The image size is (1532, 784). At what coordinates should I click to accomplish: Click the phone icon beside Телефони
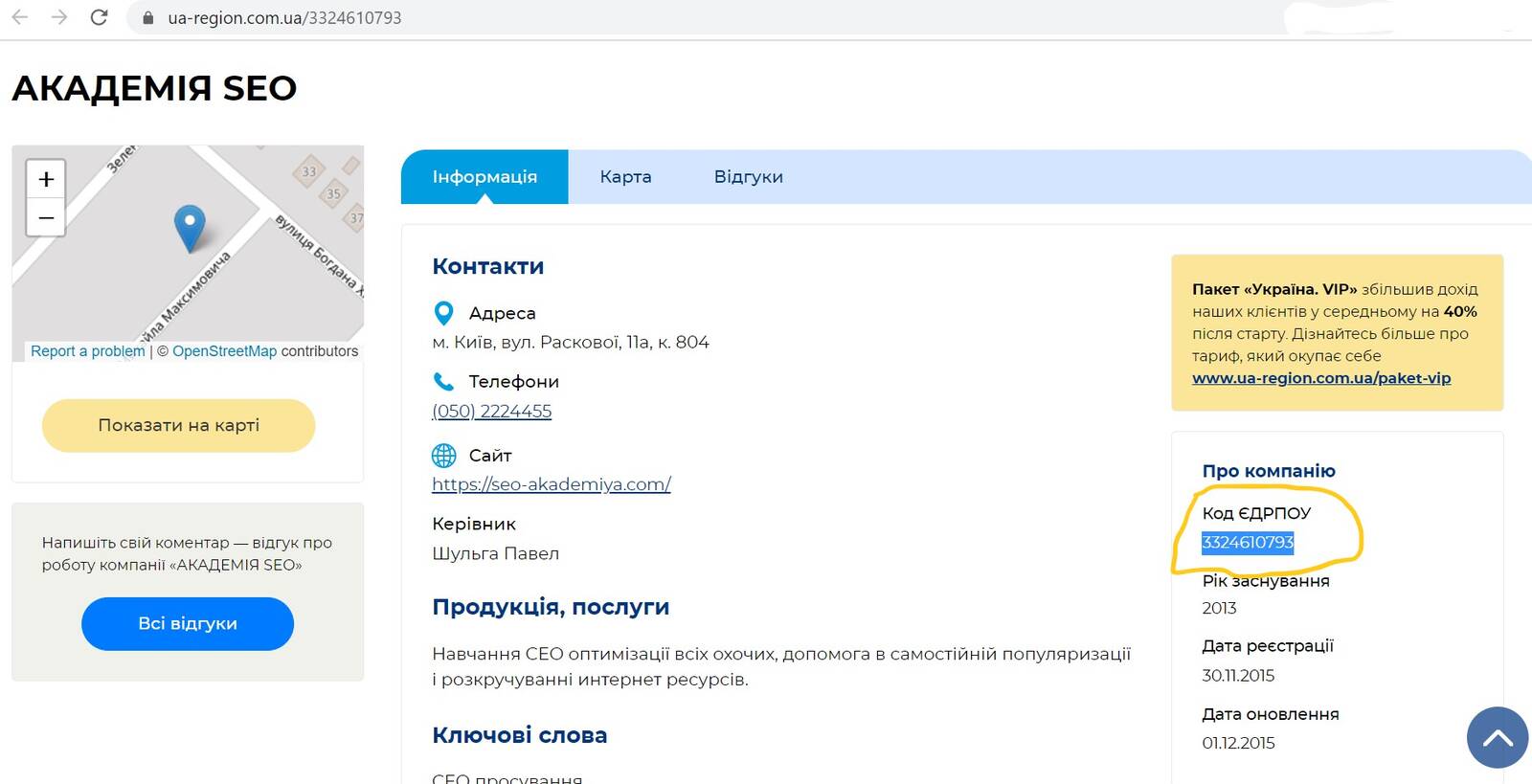443,382
